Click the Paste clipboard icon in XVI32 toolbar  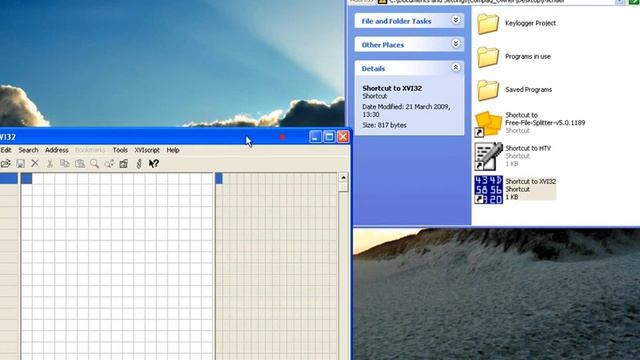coord(80,164)
